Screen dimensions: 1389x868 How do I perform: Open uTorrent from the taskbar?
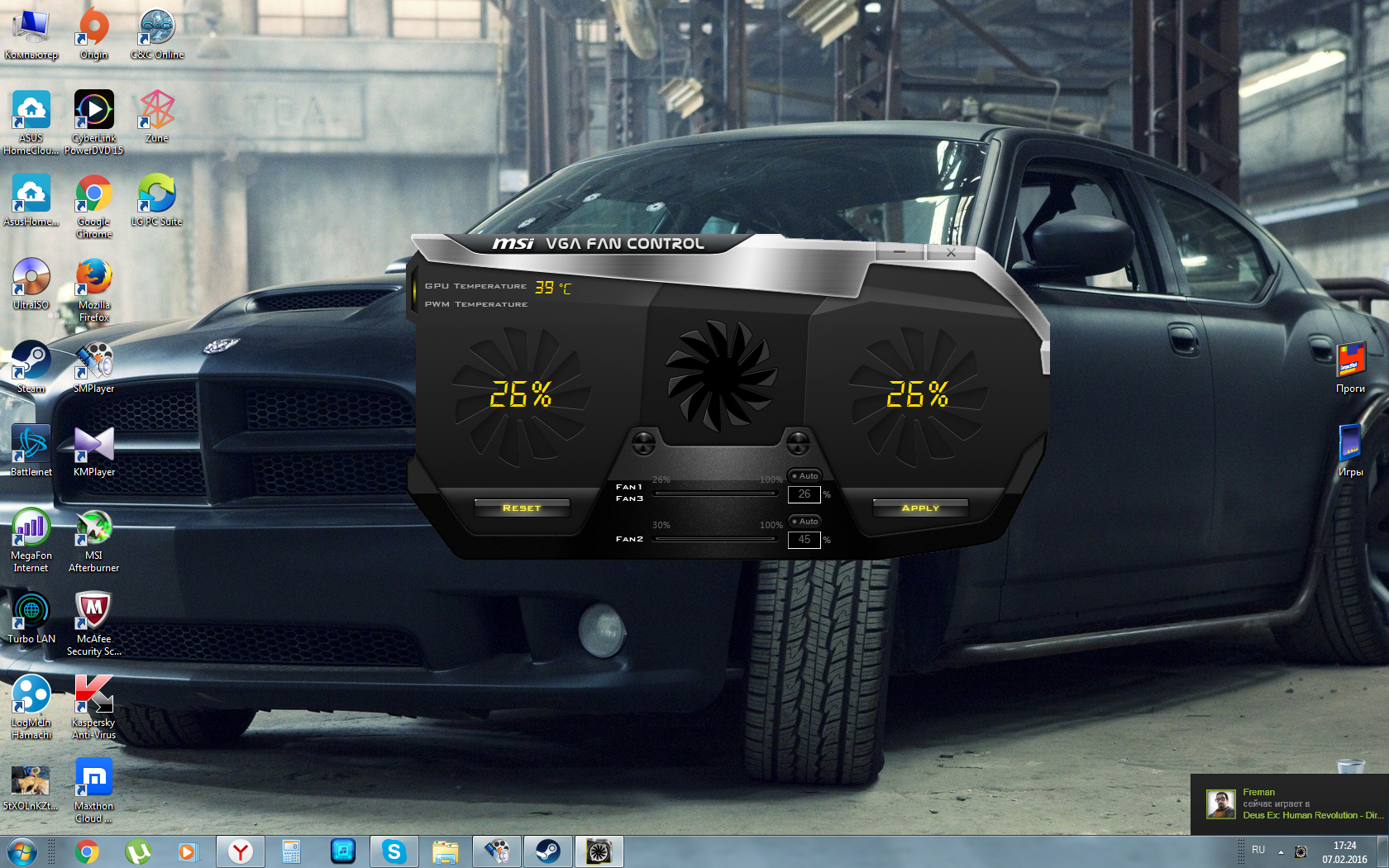(137, 851)
